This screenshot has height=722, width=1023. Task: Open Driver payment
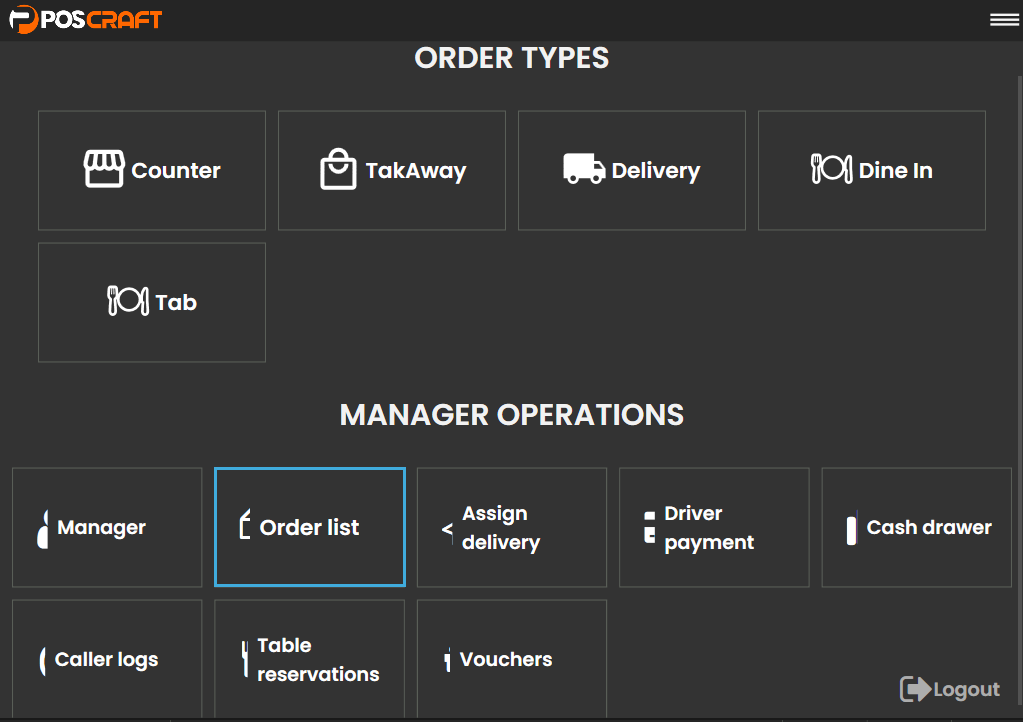pos(714,527)
